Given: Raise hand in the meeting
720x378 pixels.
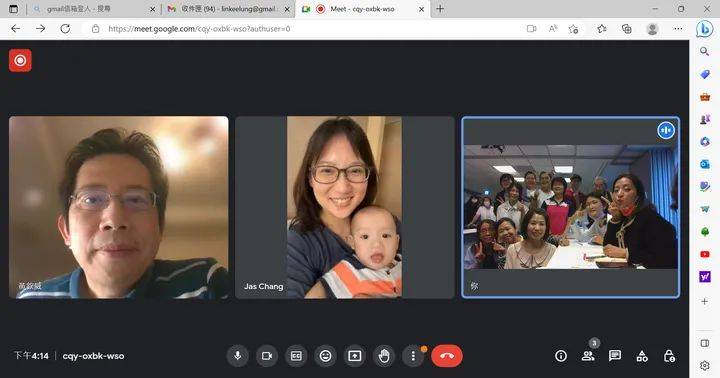Looking at the screenshot, I should coord(384,356).
